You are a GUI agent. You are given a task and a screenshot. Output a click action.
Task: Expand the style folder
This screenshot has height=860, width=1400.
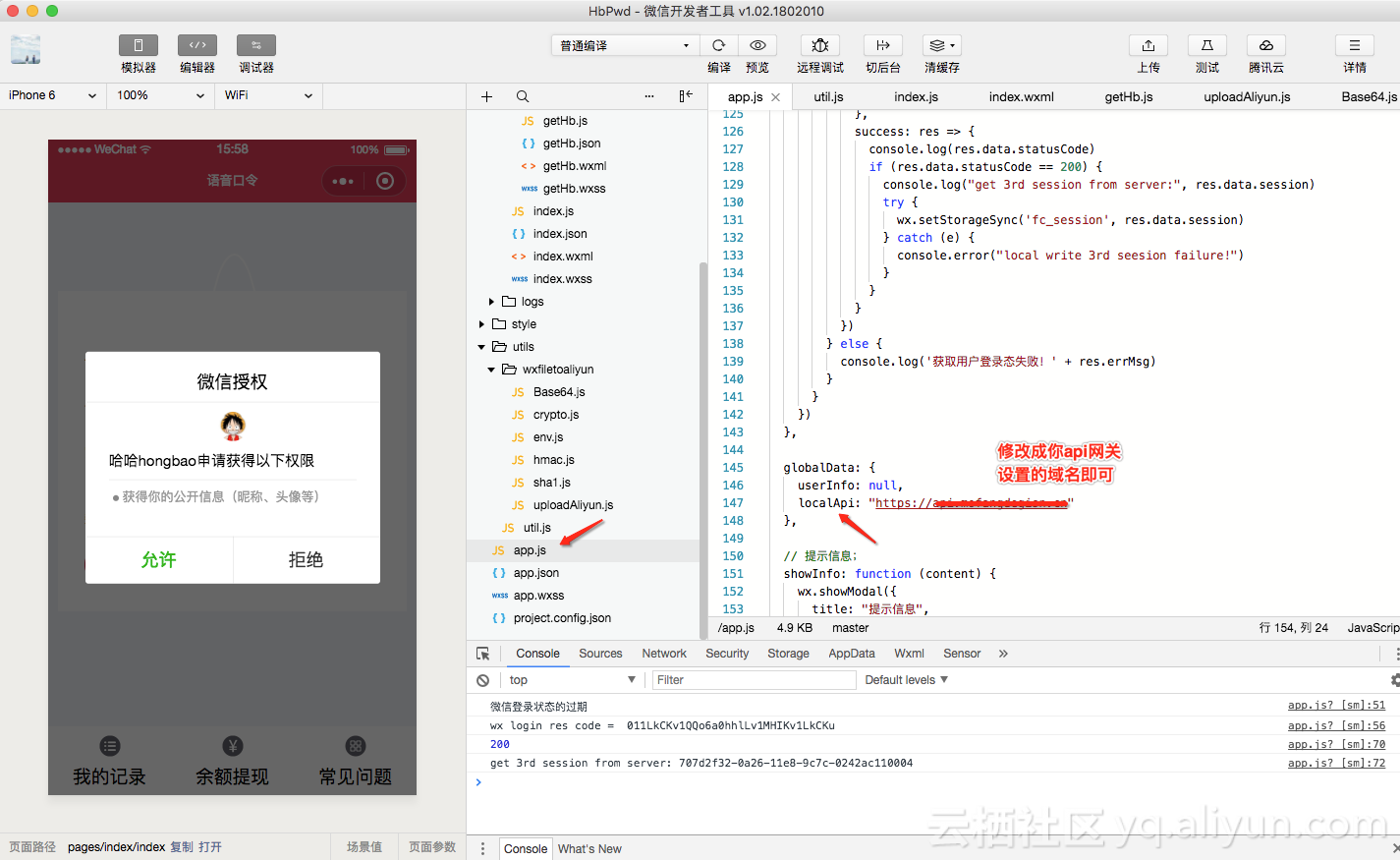click(481, 324)
